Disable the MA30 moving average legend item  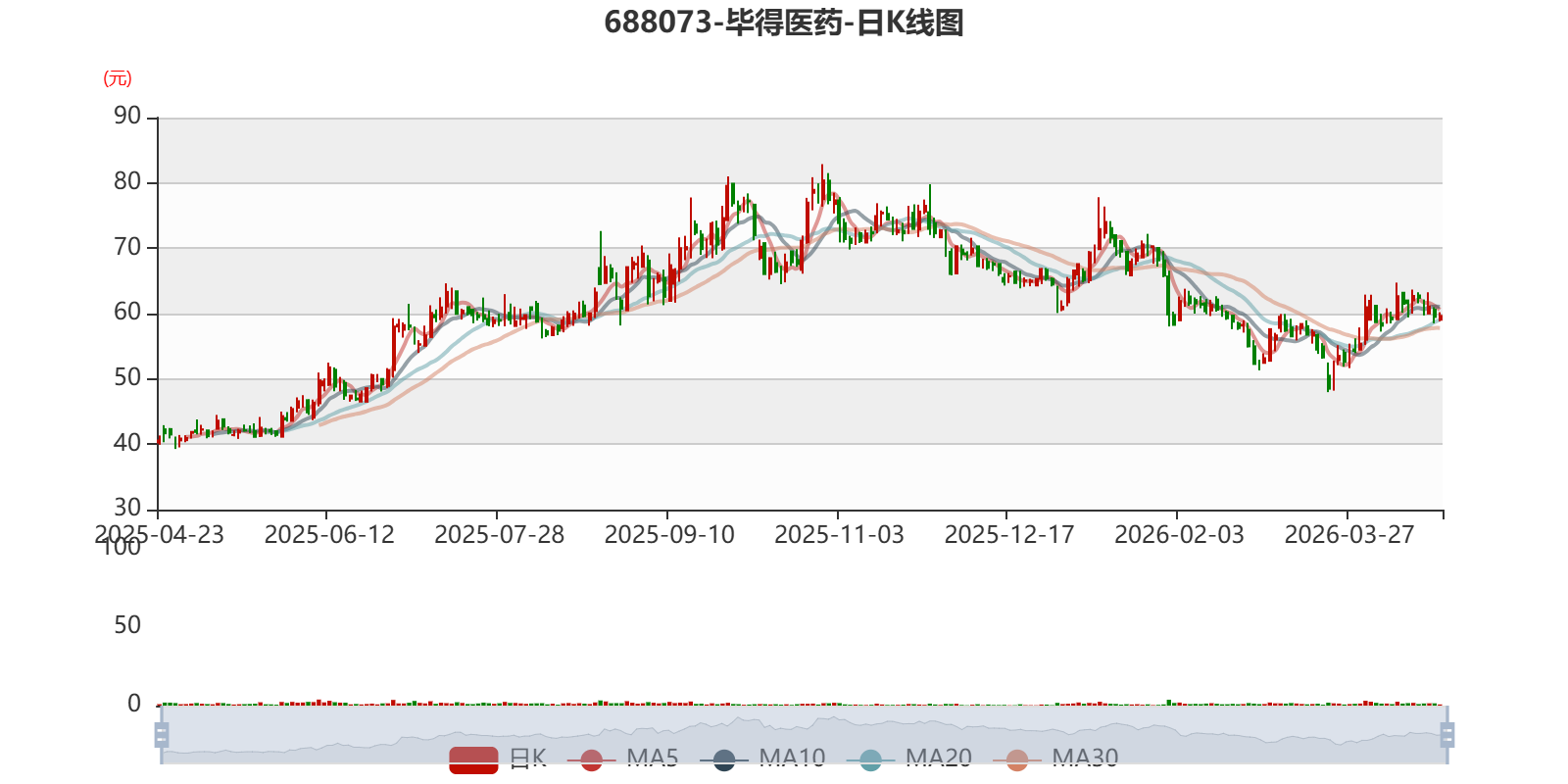(x=1055, y=759)
